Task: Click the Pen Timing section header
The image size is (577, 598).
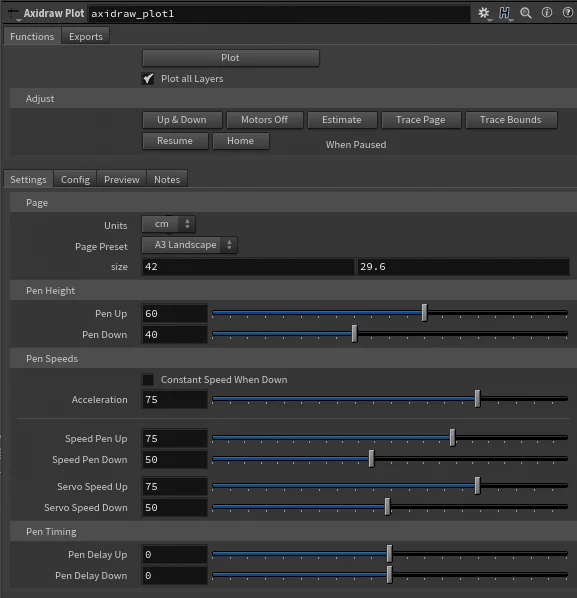Action: coord(293,532)
